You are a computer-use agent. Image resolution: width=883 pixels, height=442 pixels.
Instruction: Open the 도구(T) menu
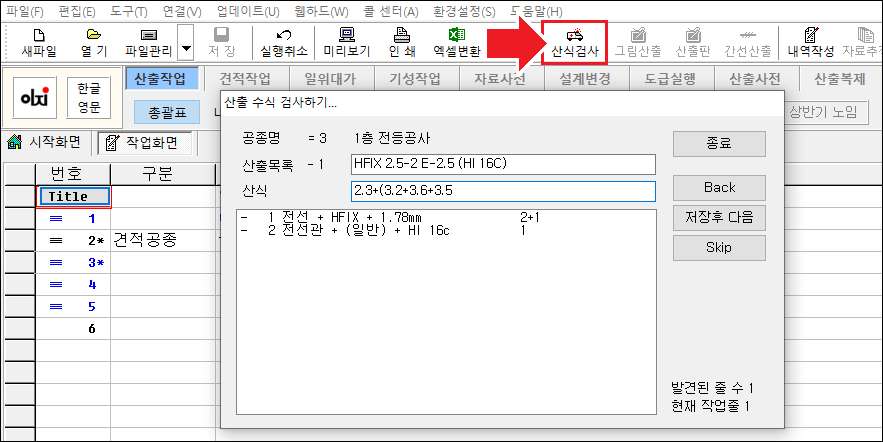[x=128, y=11]
